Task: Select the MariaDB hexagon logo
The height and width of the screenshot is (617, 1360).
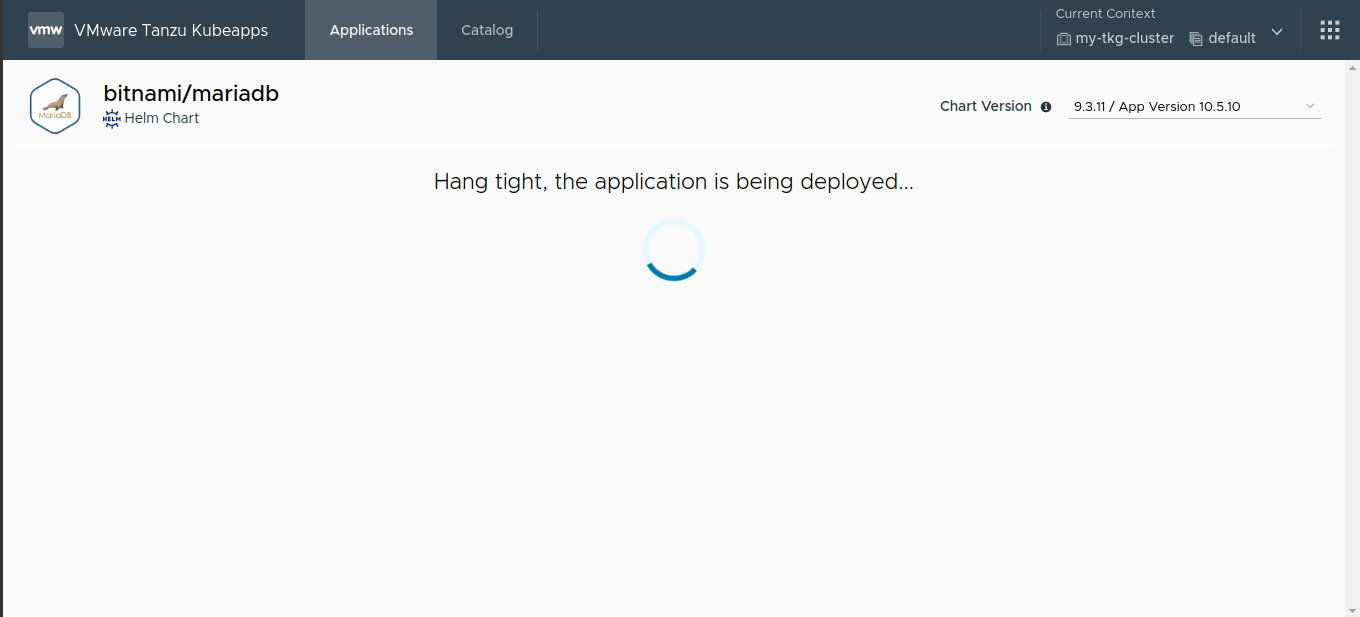Action: (x=55, y=105)
